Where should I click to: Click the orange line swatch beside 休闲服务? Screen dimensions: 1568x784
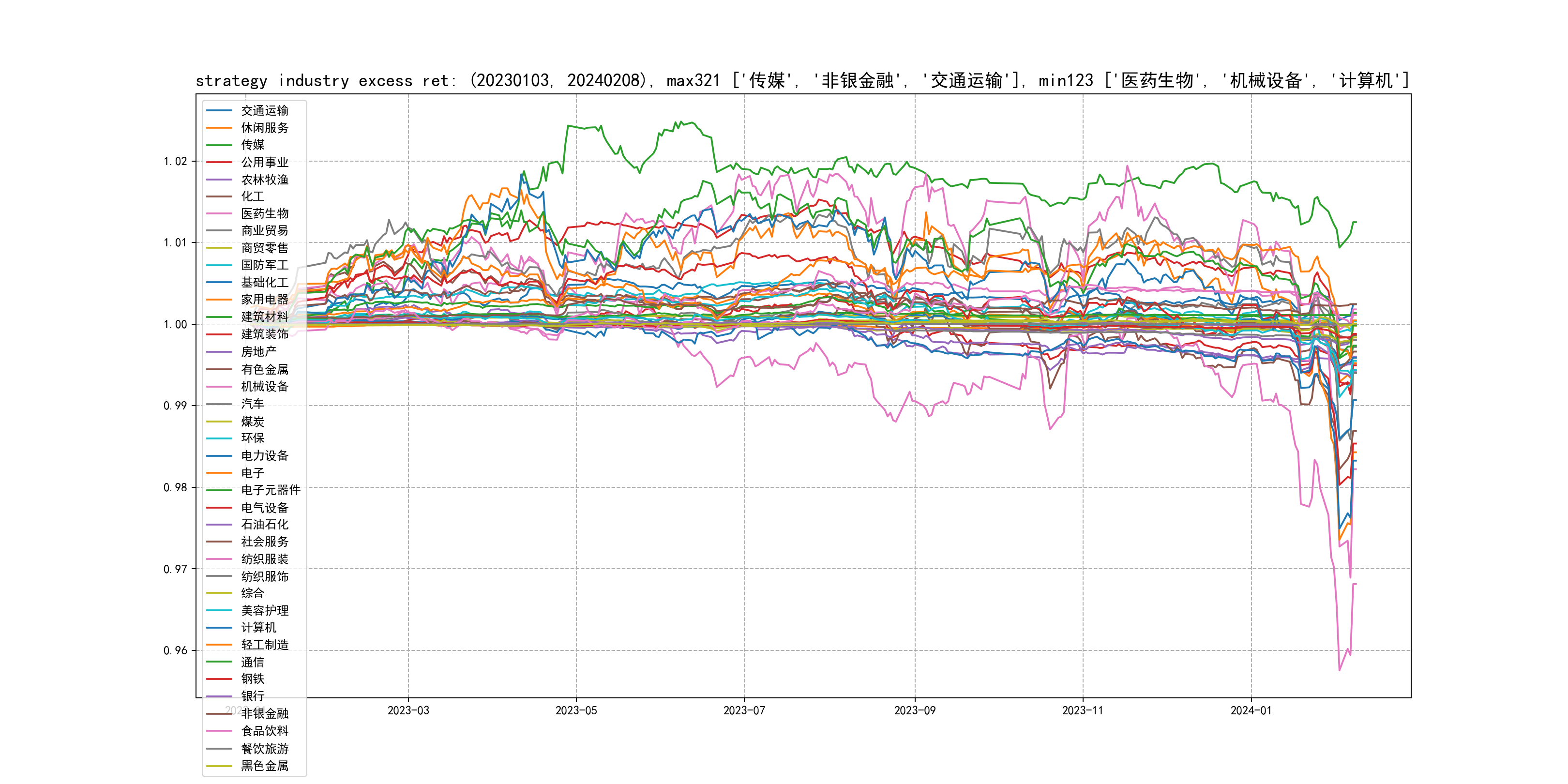pos(219,128)
